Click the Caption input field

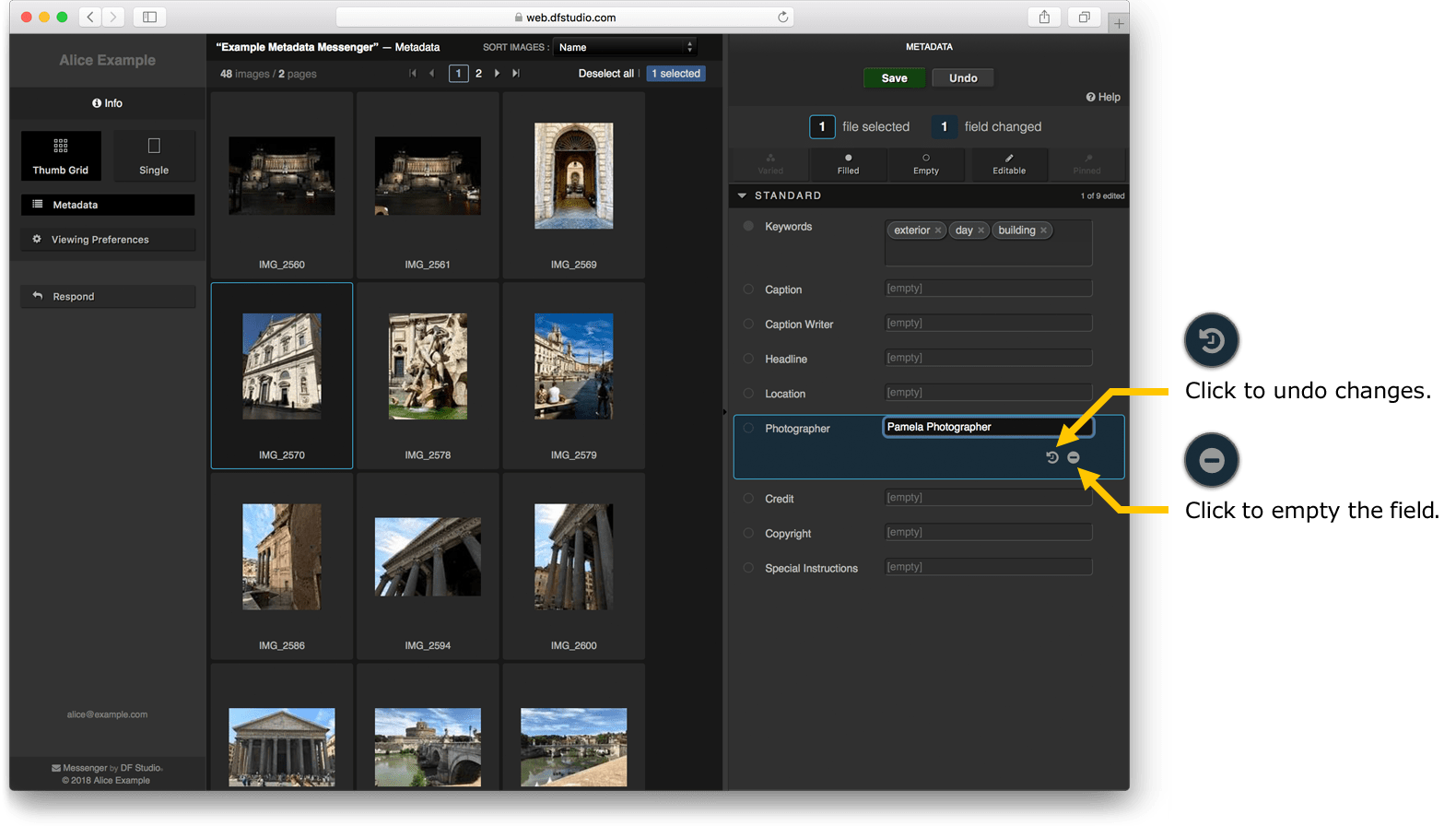coord(988,289)
